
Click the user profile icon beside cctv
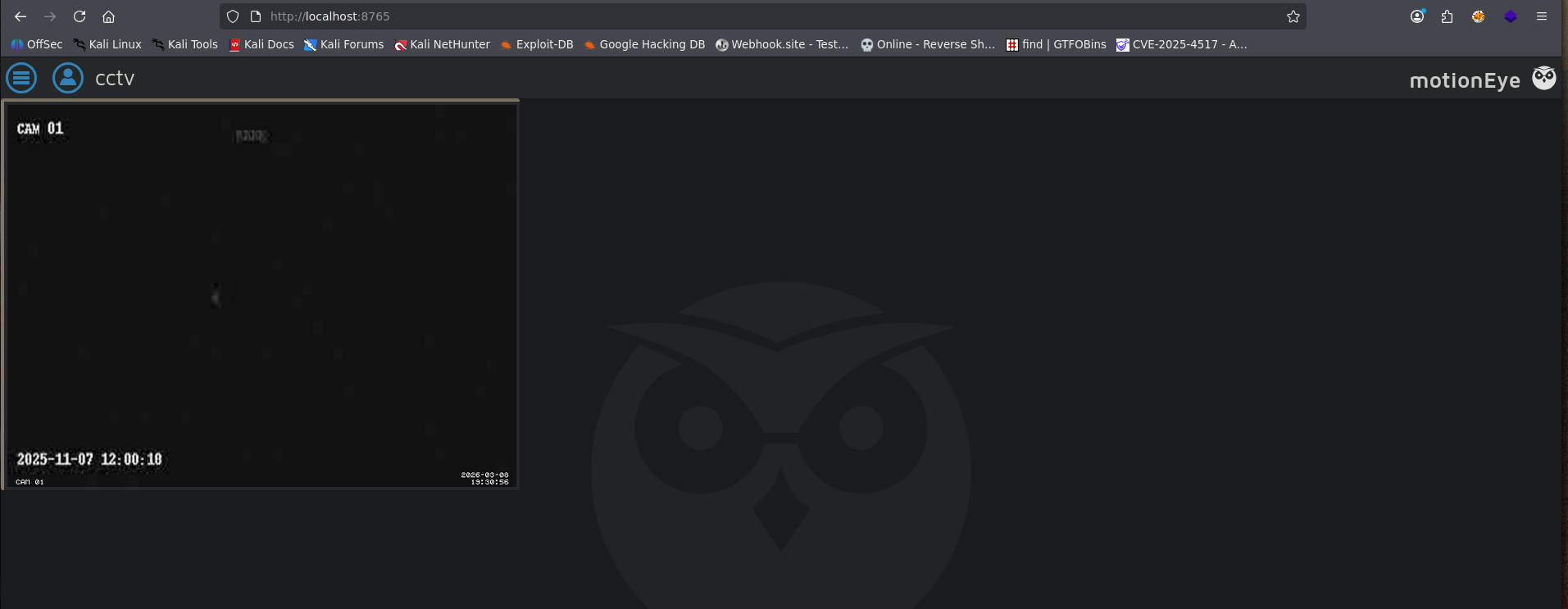(x=68, y=78)
